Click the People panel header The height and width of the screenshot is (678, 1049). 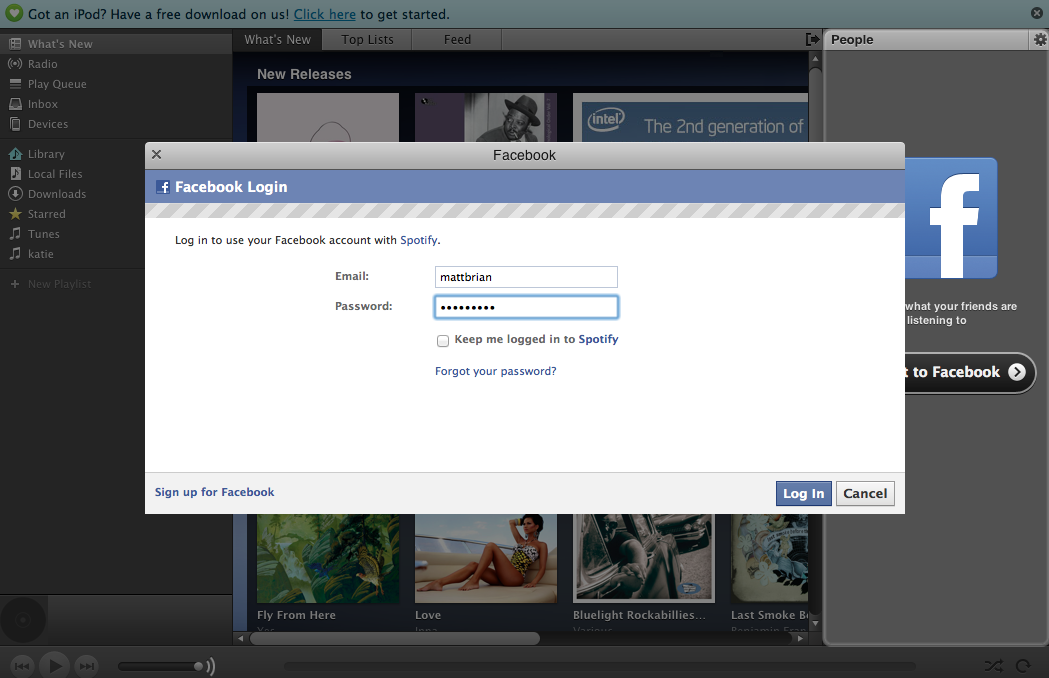926,39
